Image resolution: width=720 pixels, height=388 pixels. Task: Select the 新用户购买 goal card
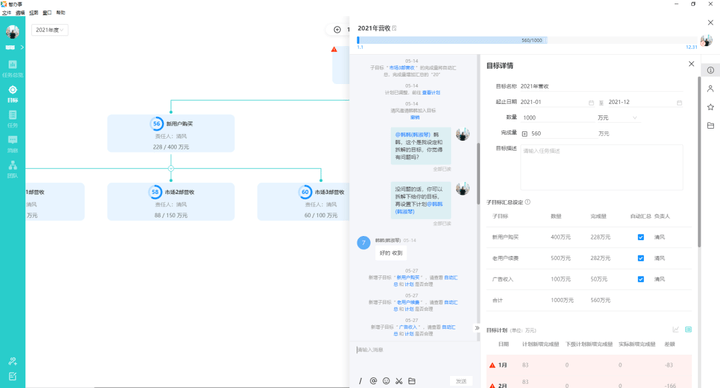(171, 134)
